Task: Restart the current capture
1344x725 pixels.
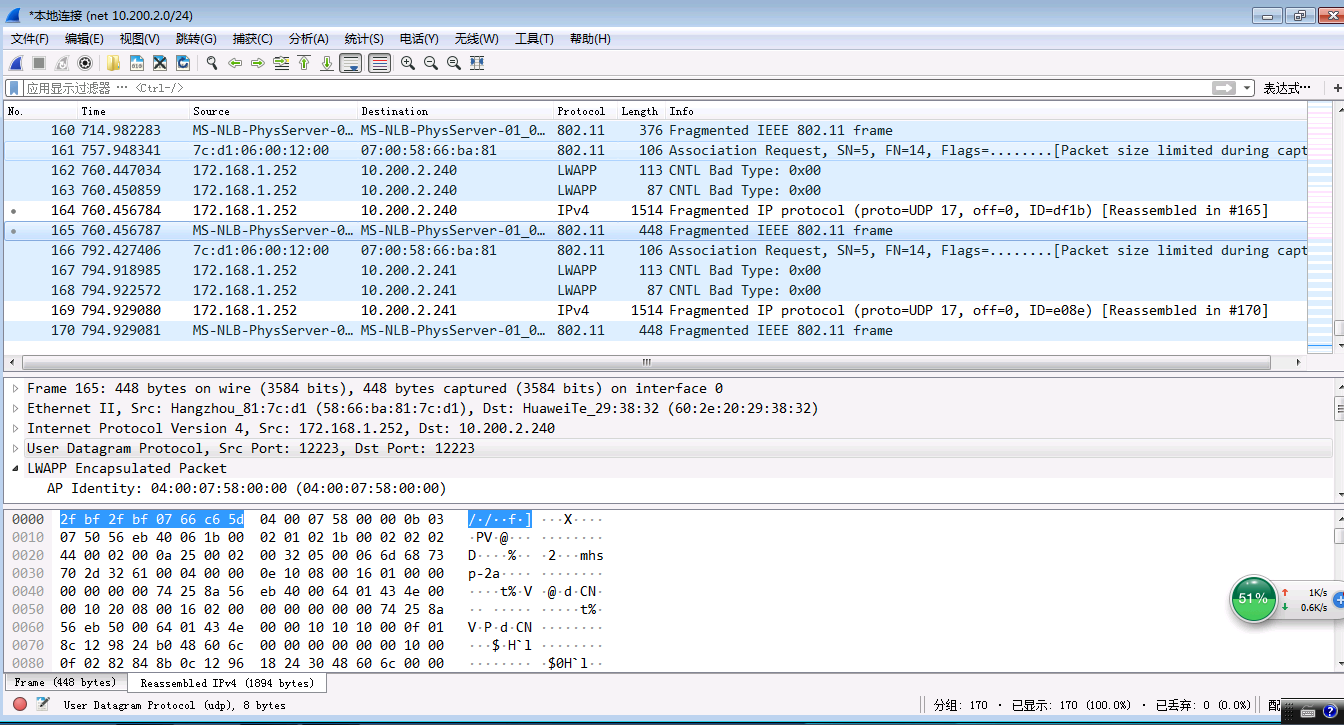Action: click(62, 63)
